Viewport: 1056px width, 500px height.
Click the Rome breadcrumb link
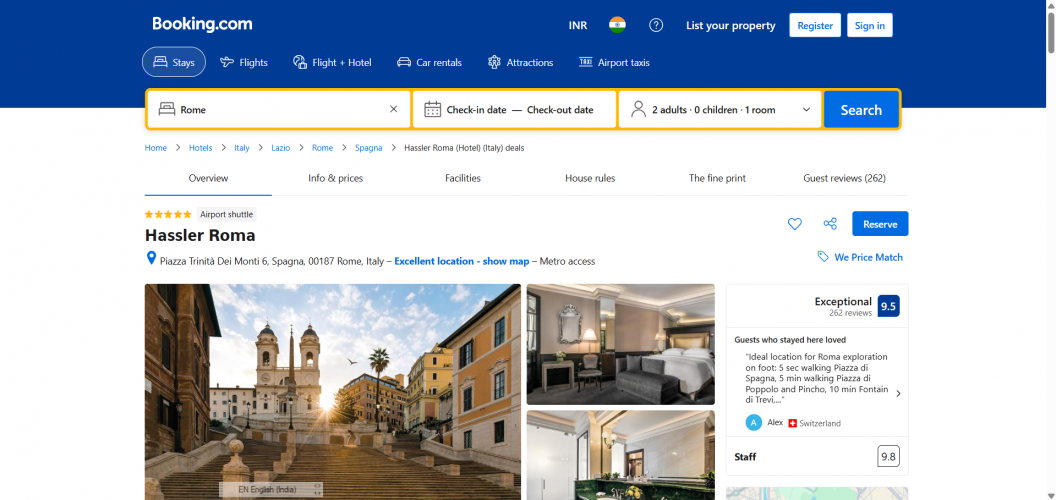(x=323, y=148)
